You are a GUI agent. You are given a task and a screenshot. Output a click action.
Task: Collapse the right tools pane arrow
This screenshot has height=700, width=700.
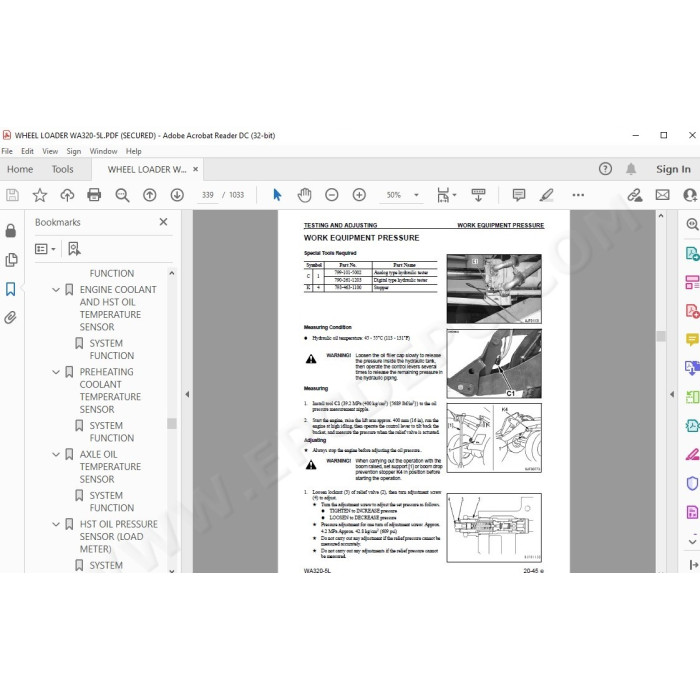[x=672, y=394]
